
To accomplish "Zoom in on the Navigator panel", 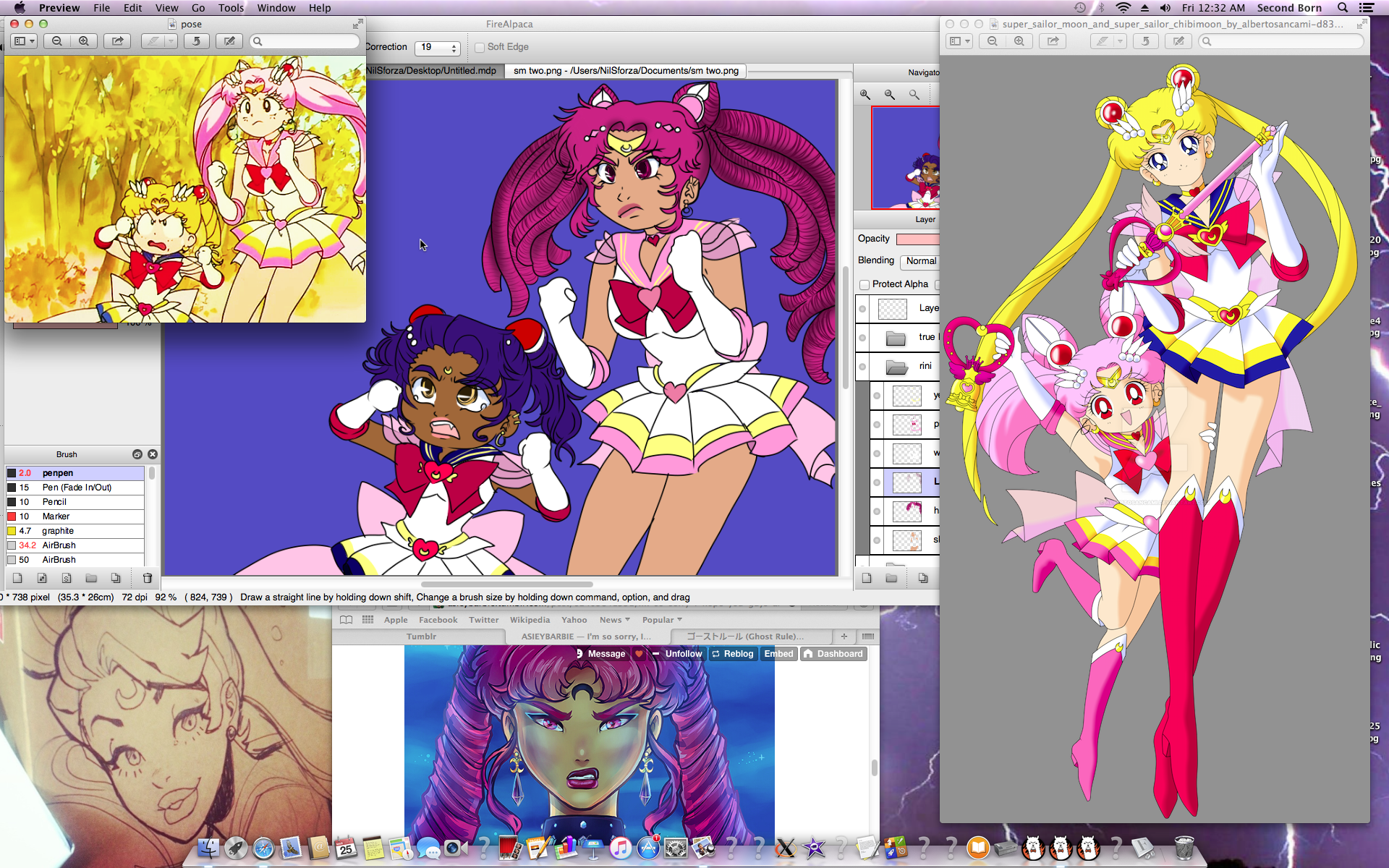I will coord(865,95).
